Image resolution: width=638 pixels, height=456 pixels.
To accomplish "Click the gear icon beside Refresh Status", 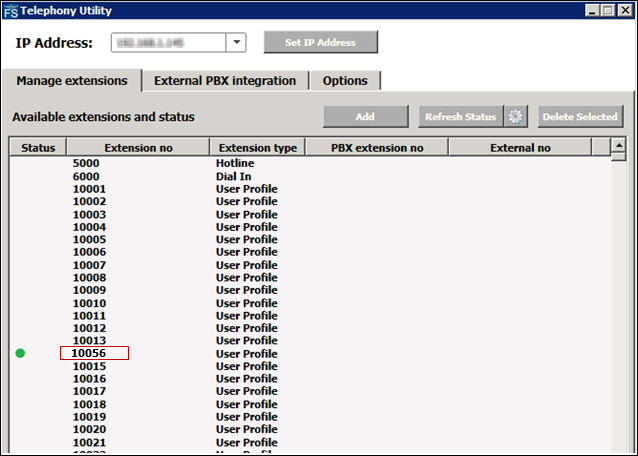I will click(516, 117).
